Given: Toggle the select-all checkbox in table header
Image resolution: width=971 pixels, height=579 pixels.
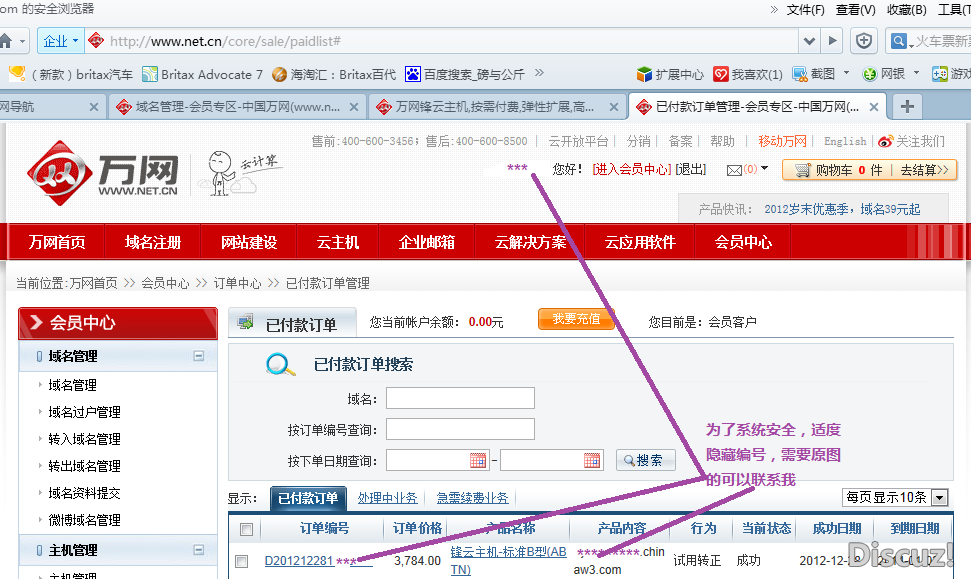Looking at the screenshot, I should pyautogui.click(x=246, y=529).
